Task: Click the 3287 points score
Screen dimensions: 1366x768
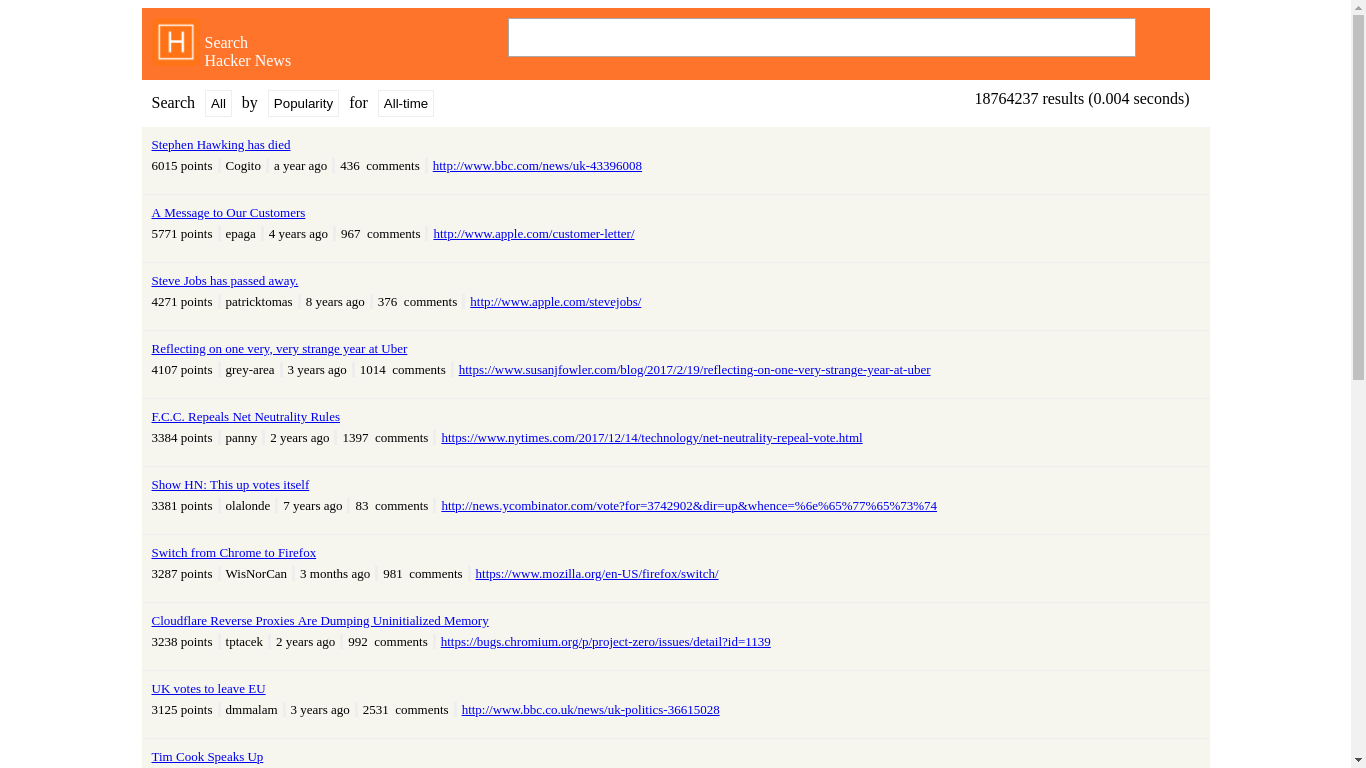Action: [182, 574]
